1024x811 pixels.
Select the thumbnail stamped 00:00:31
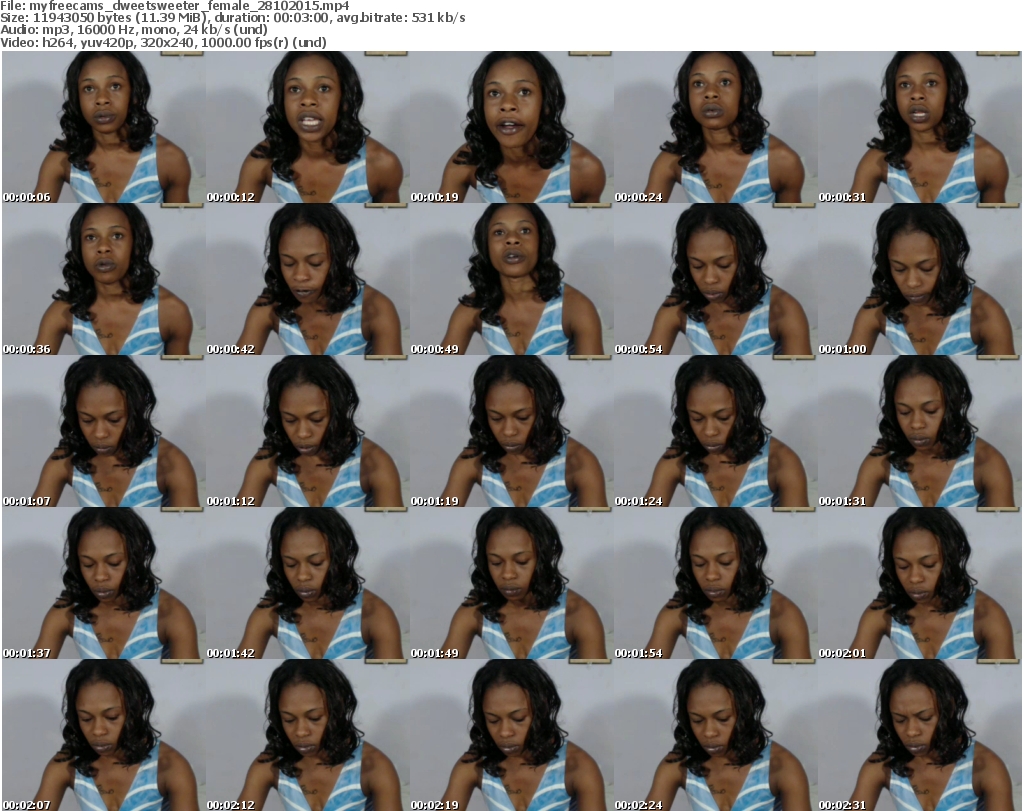pos(920,127)
